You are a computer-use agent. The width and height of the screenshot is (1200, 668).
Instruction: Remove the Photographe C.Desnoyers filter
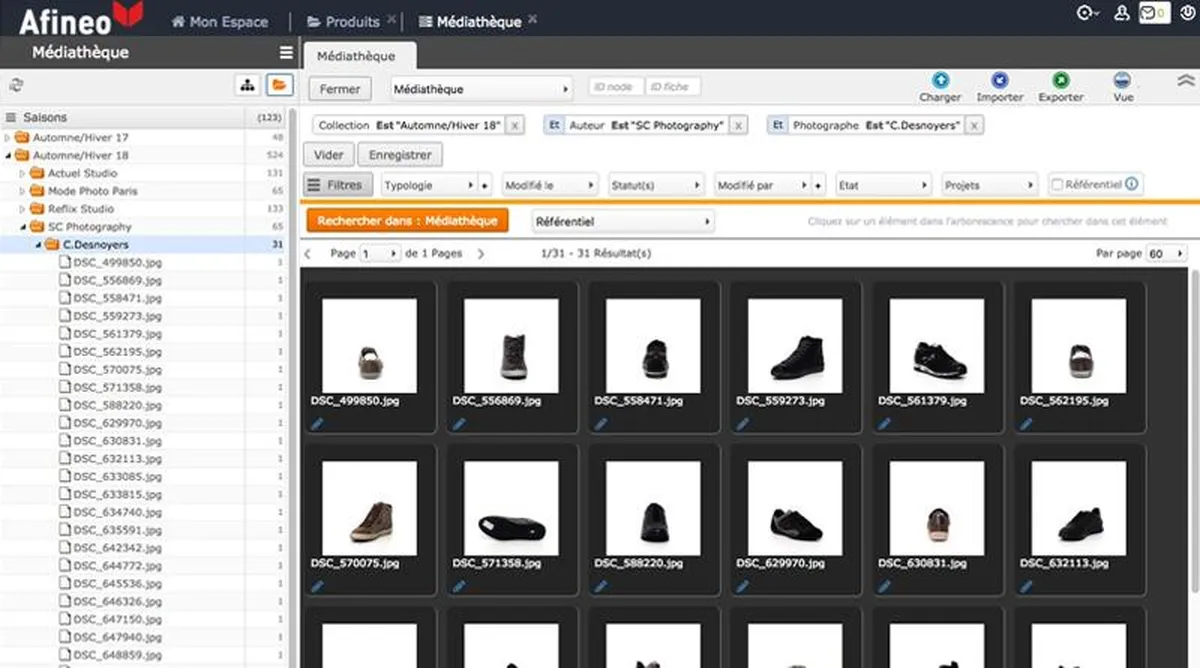click(974, 126)
